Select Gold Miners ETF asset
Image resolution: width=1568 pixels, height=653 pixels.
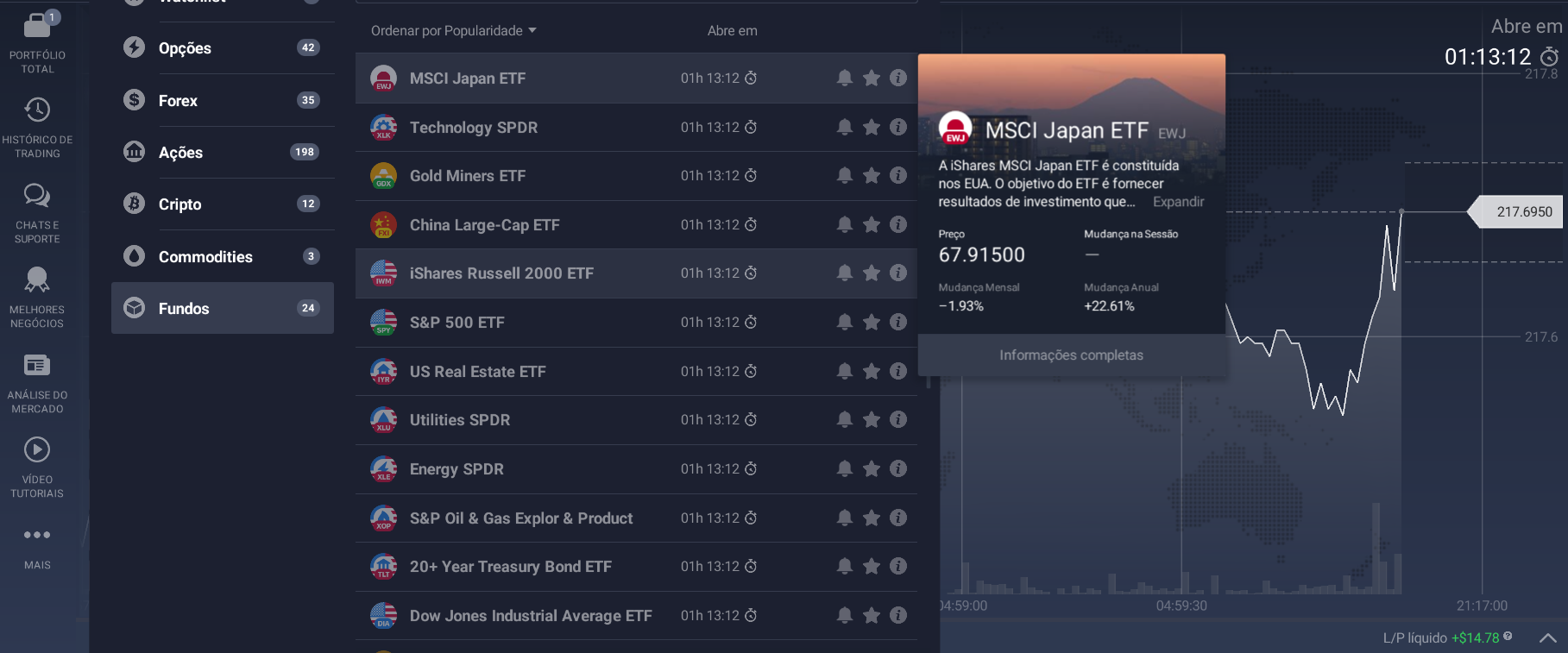tap(636, 175)
